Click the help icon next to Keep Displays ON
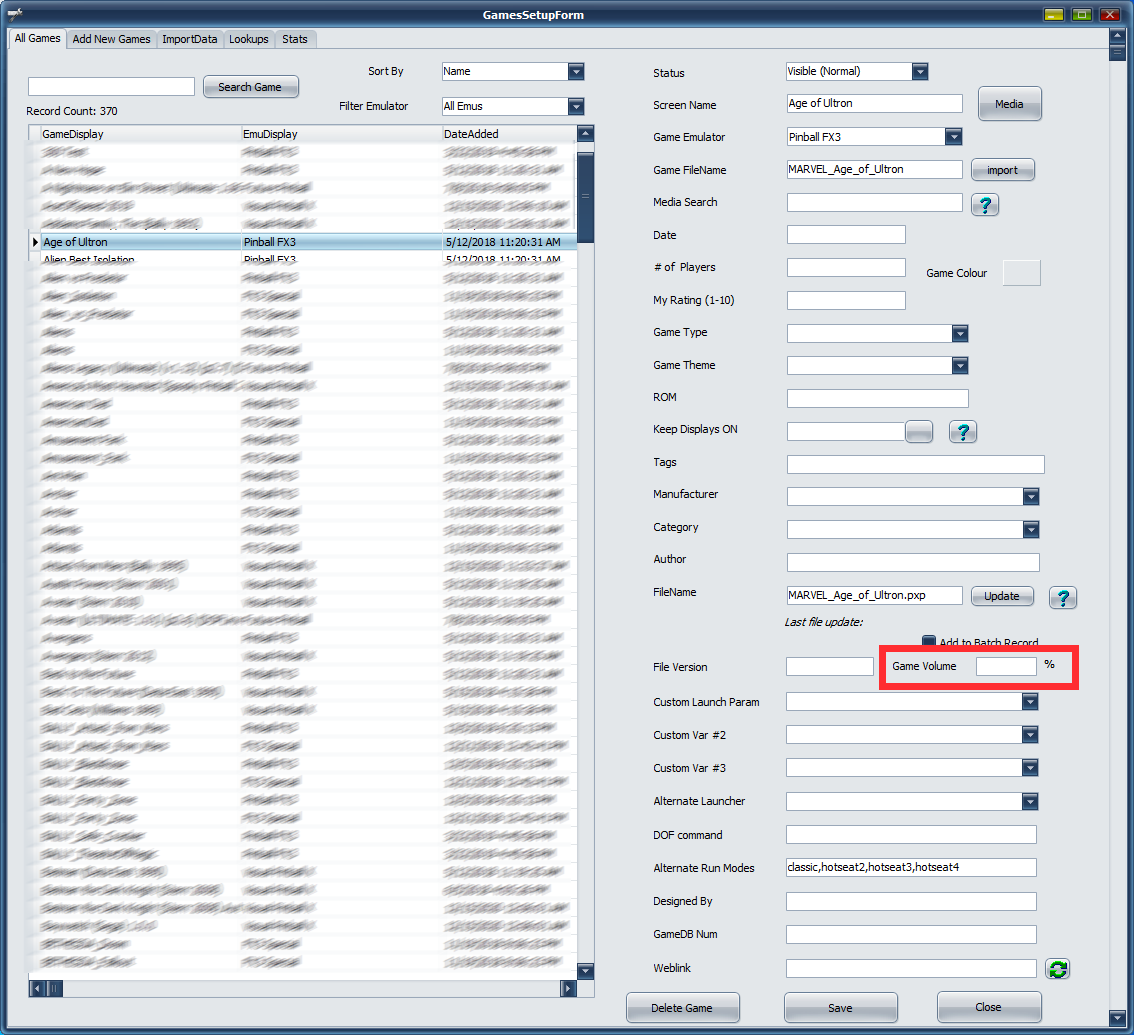The height and width of the screenshot is (1035, 1134). [x=961, y=431]
